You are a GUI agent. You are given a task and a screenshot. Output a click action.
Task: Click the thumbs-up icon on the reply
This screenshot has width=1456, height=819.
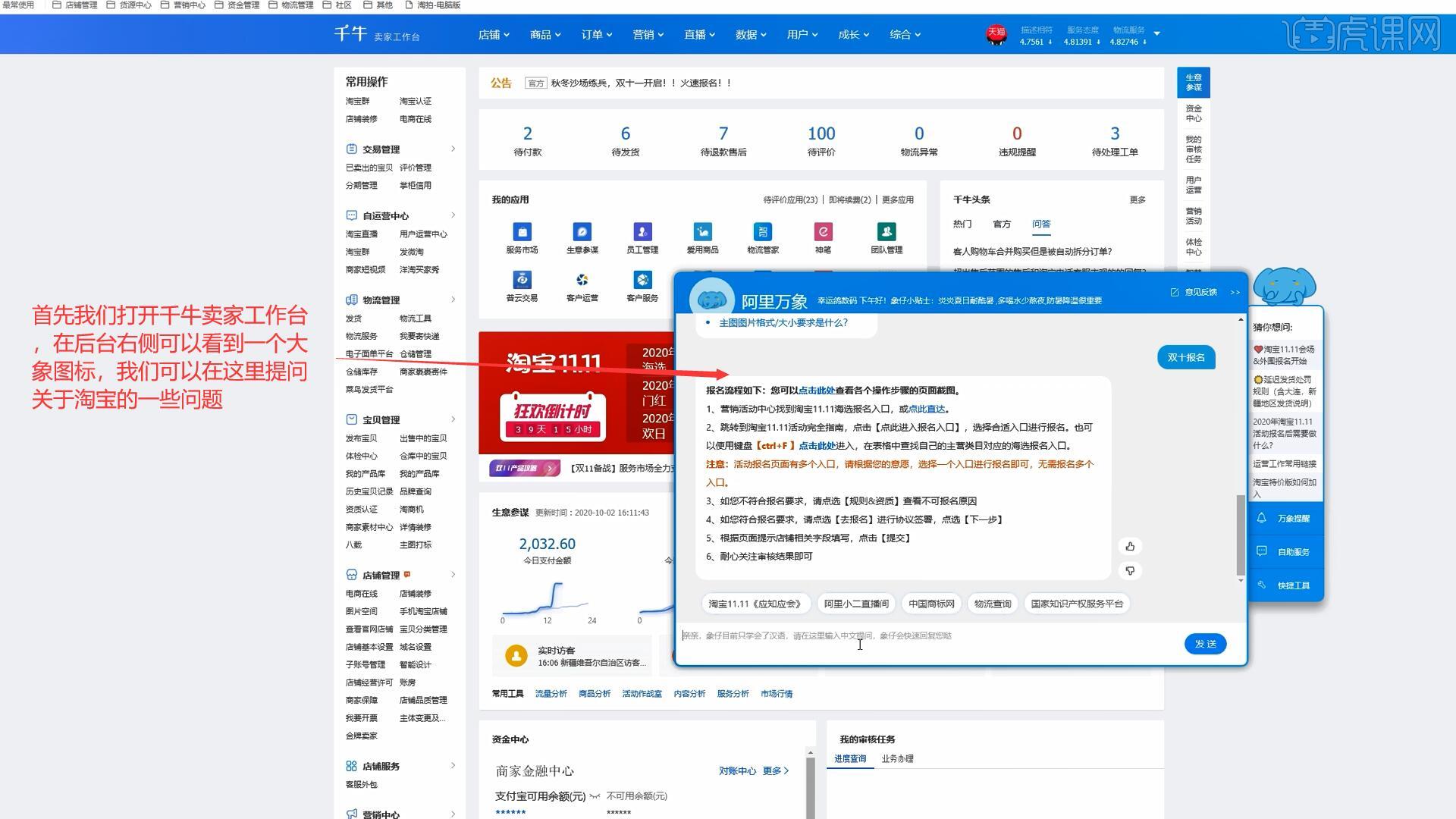click(x=1130, y=547)
